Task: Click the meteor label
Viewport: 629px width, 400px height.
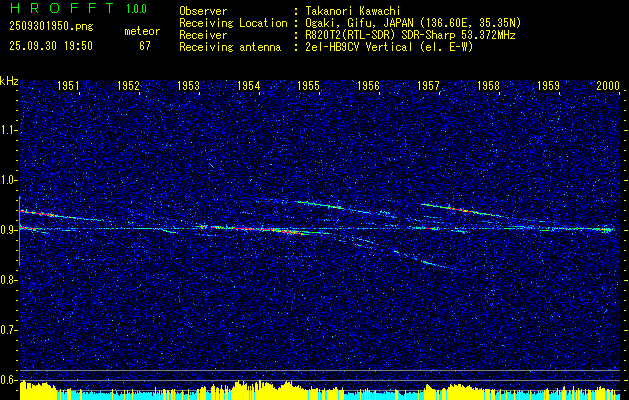Action: pyautogui.click(x=142, y=31)
